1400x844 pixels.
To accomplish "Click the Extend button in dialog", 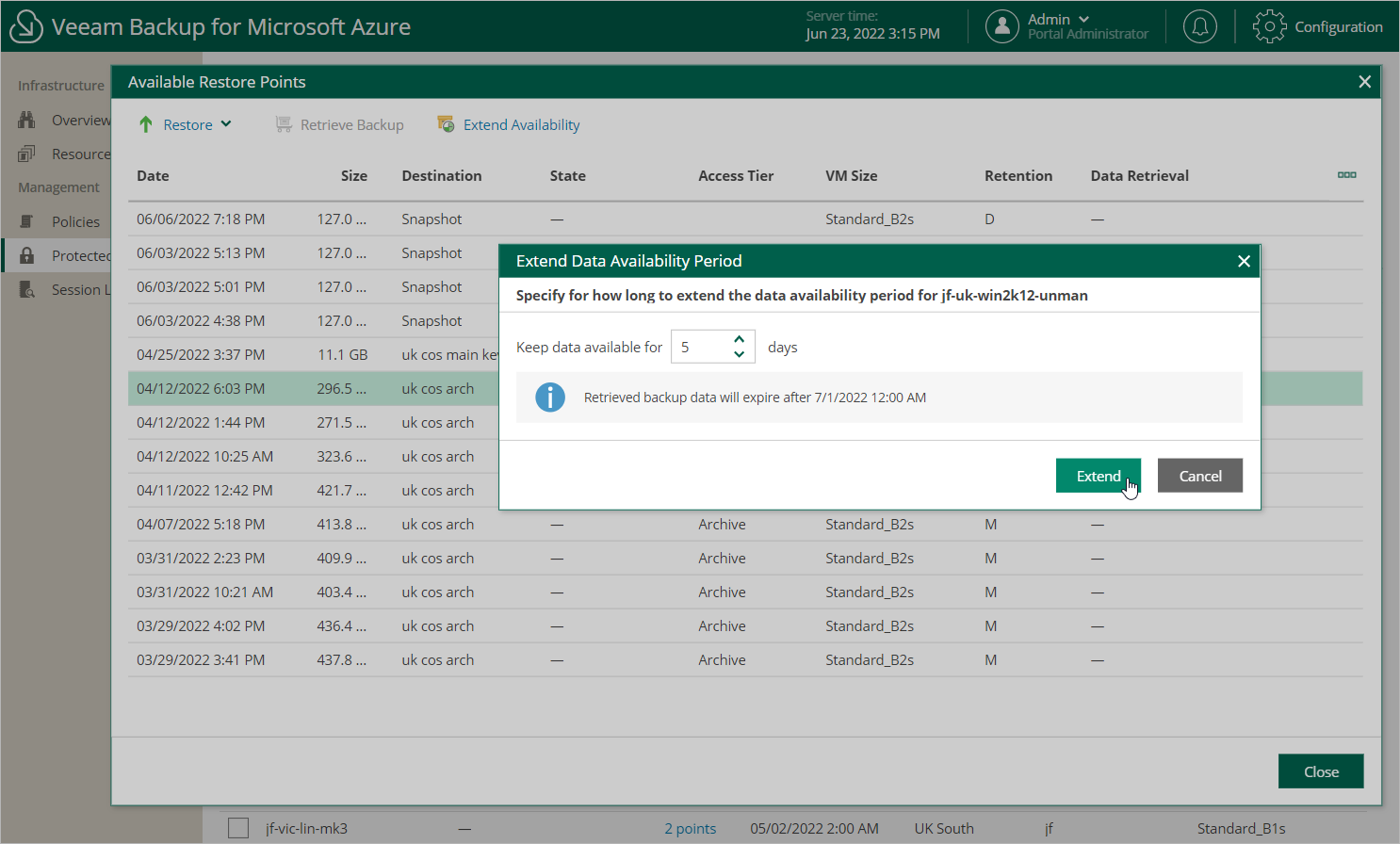I will tap(1098, 476).
